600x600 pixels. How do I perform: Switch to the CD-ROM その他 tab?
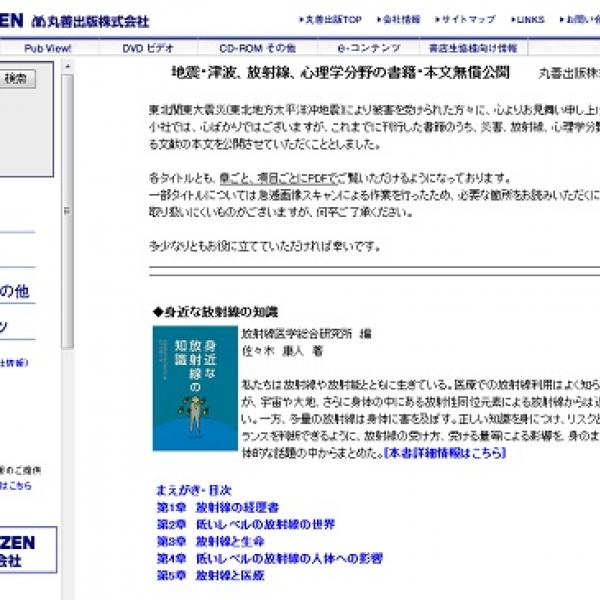(x=258, y=48)
